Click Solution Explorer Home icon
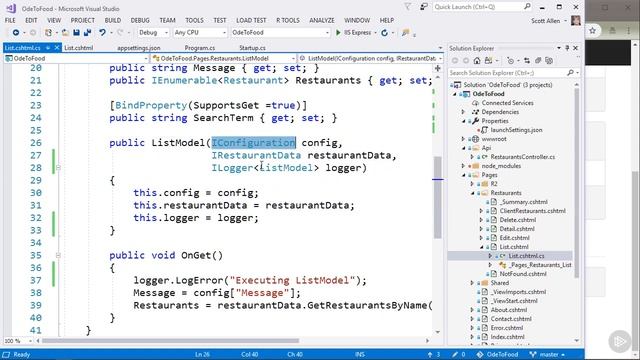 477,61
